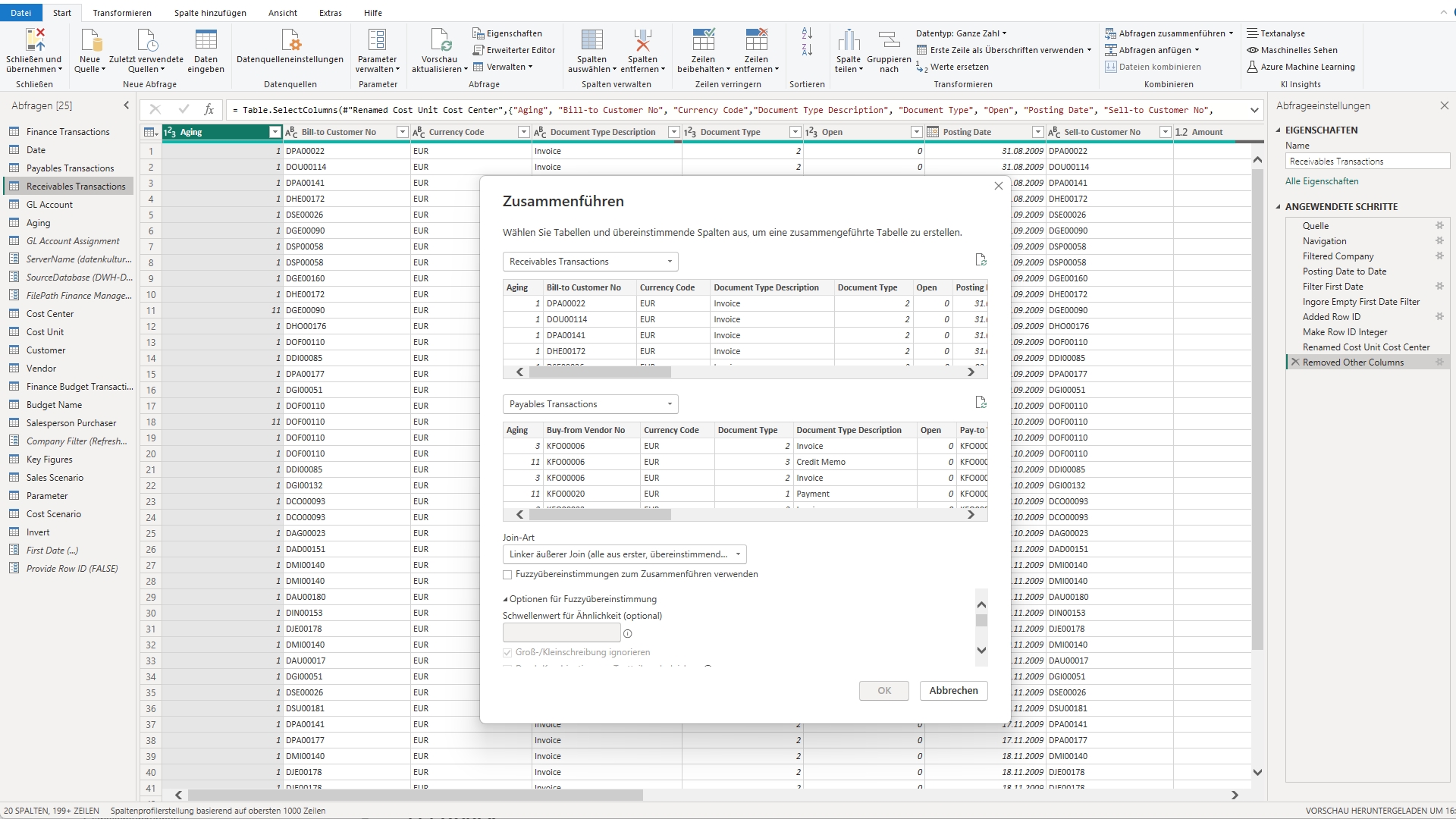The height and width of the screenshot is (819, 1456).
Task: Open the Erweiterter Editor
Action: coord(514,49)
